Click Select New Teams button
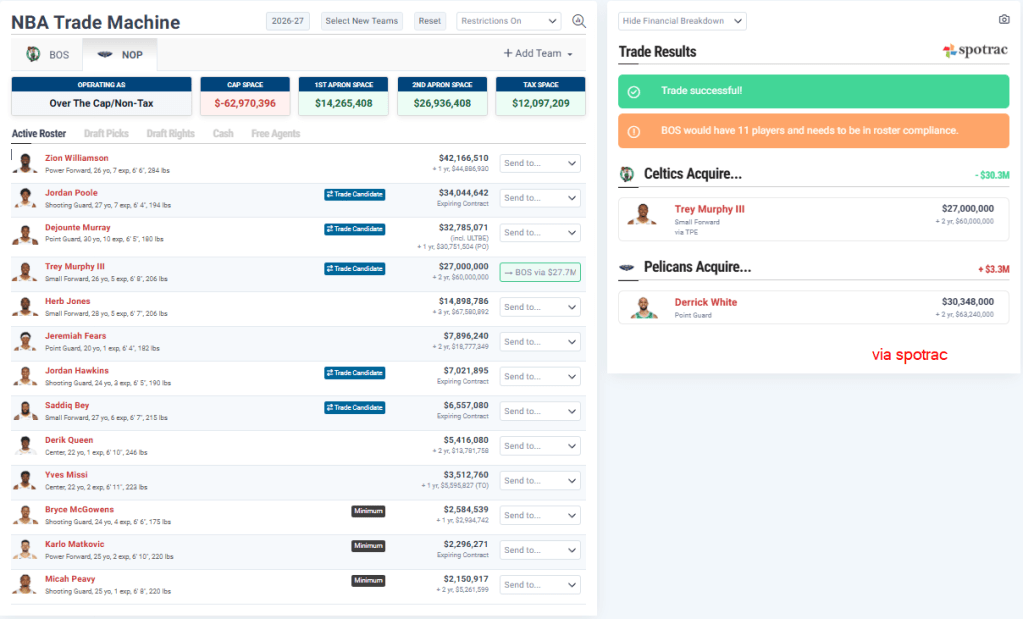 pos(361,21)
